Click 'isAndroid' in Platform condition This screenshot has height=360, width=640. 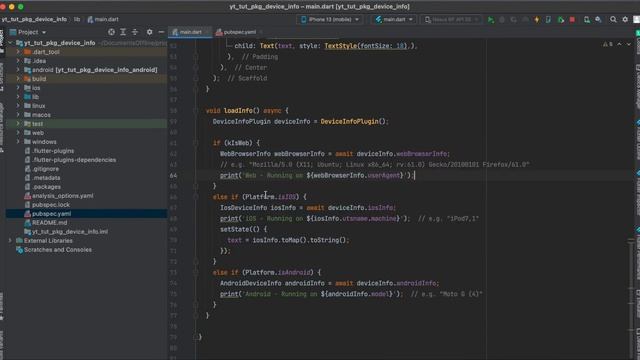(x=294, y=272)
